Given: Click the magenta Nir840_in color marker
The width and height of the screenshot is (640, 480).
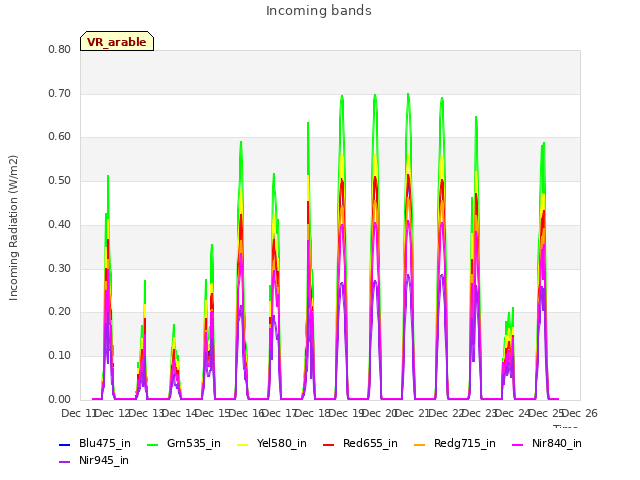Looking at the screenshot, I should point(517,444).
